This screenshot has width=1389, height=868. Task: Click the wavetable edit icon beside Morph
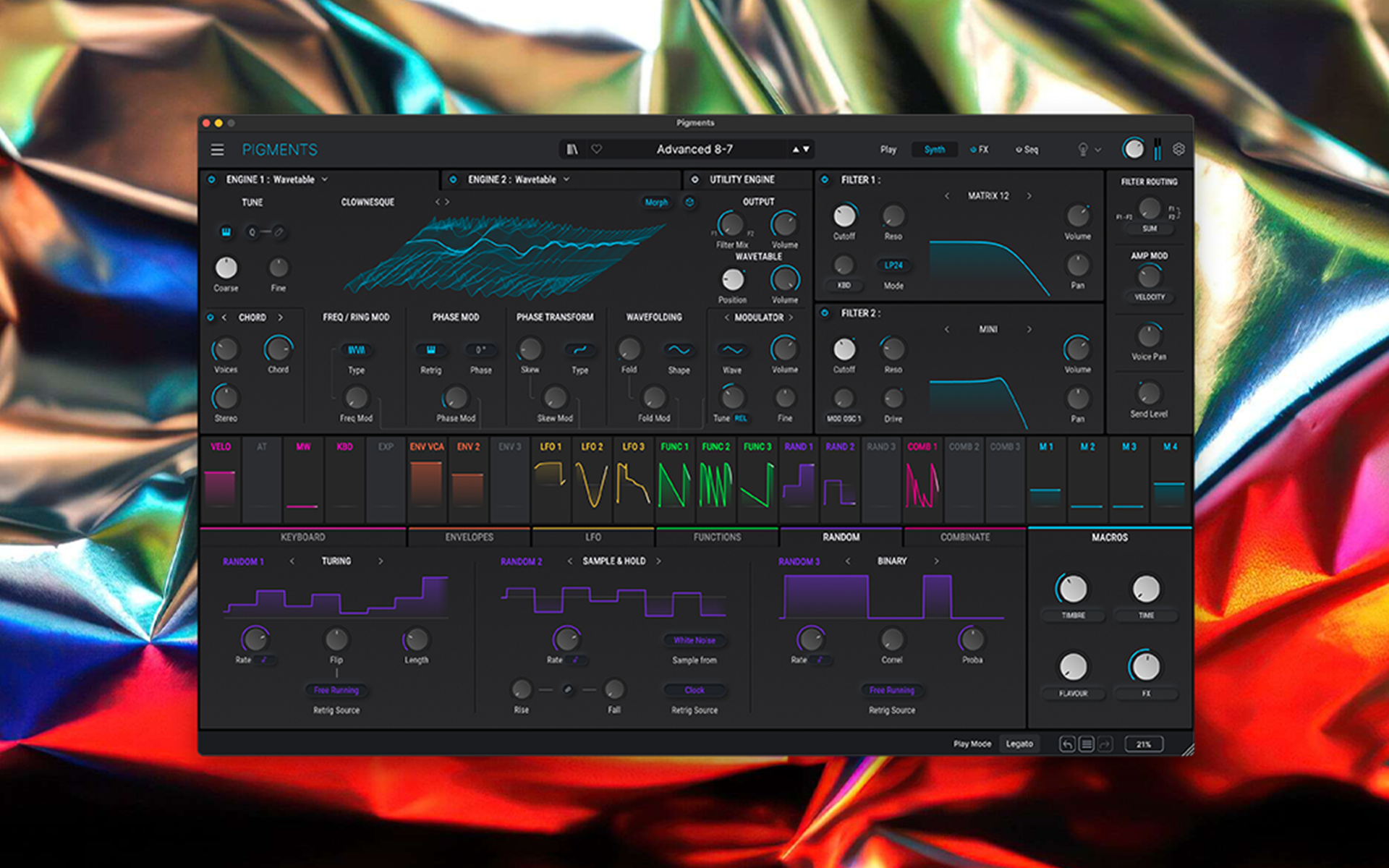[x=689, y=203]
